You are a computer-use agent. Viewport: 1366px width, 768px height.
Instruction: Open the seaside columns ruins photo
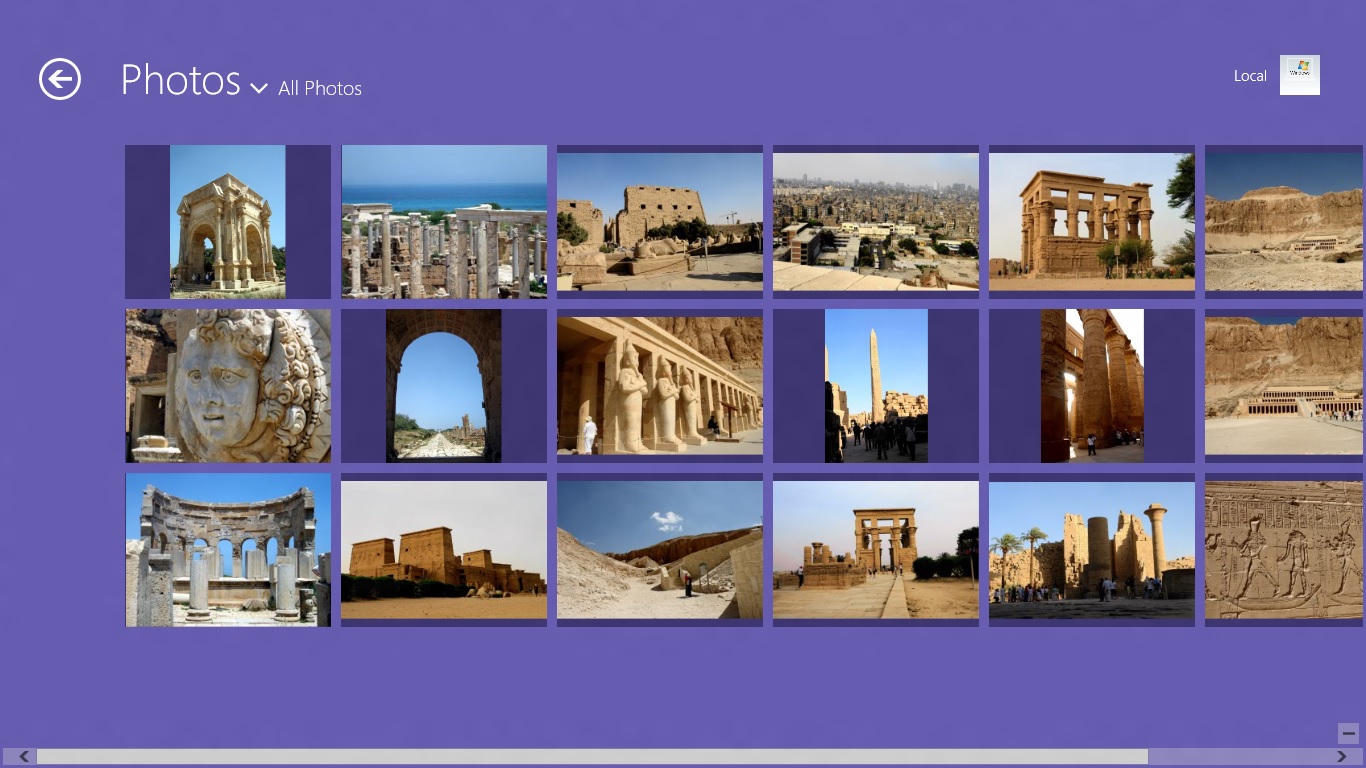click(x=444, y=222)
